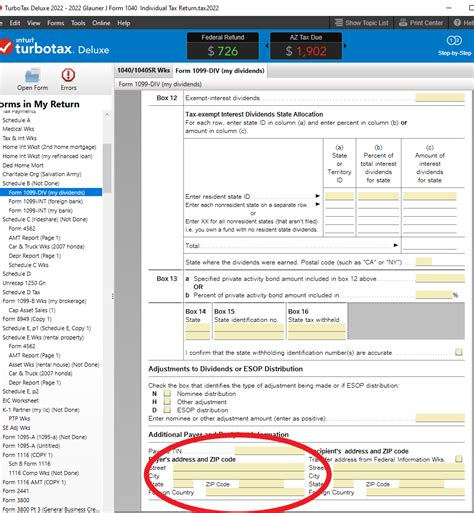Click the red Errors alert icon

(x=68, y=75)
